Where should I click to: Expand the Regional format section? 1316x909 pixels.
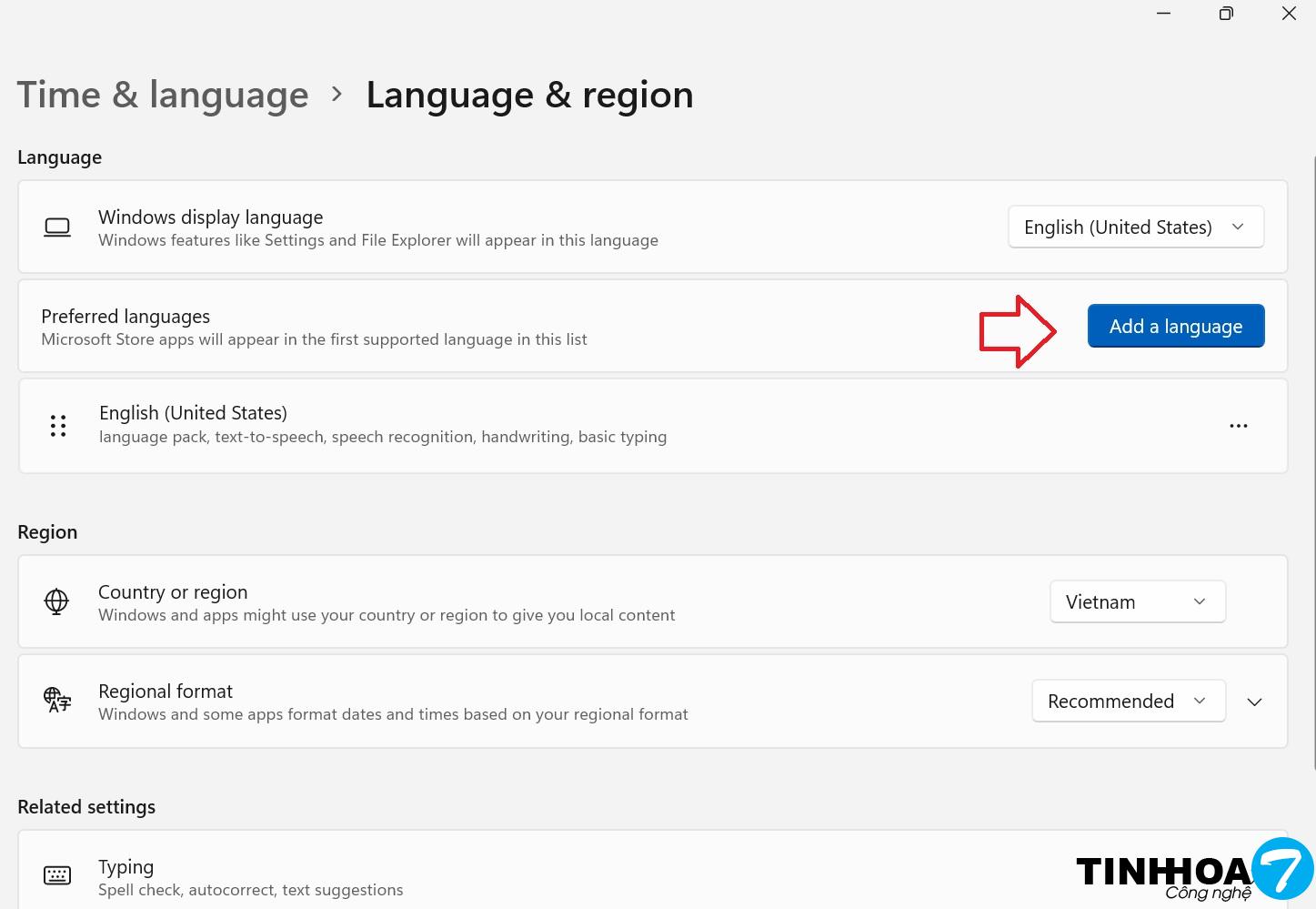(1254, 702)
